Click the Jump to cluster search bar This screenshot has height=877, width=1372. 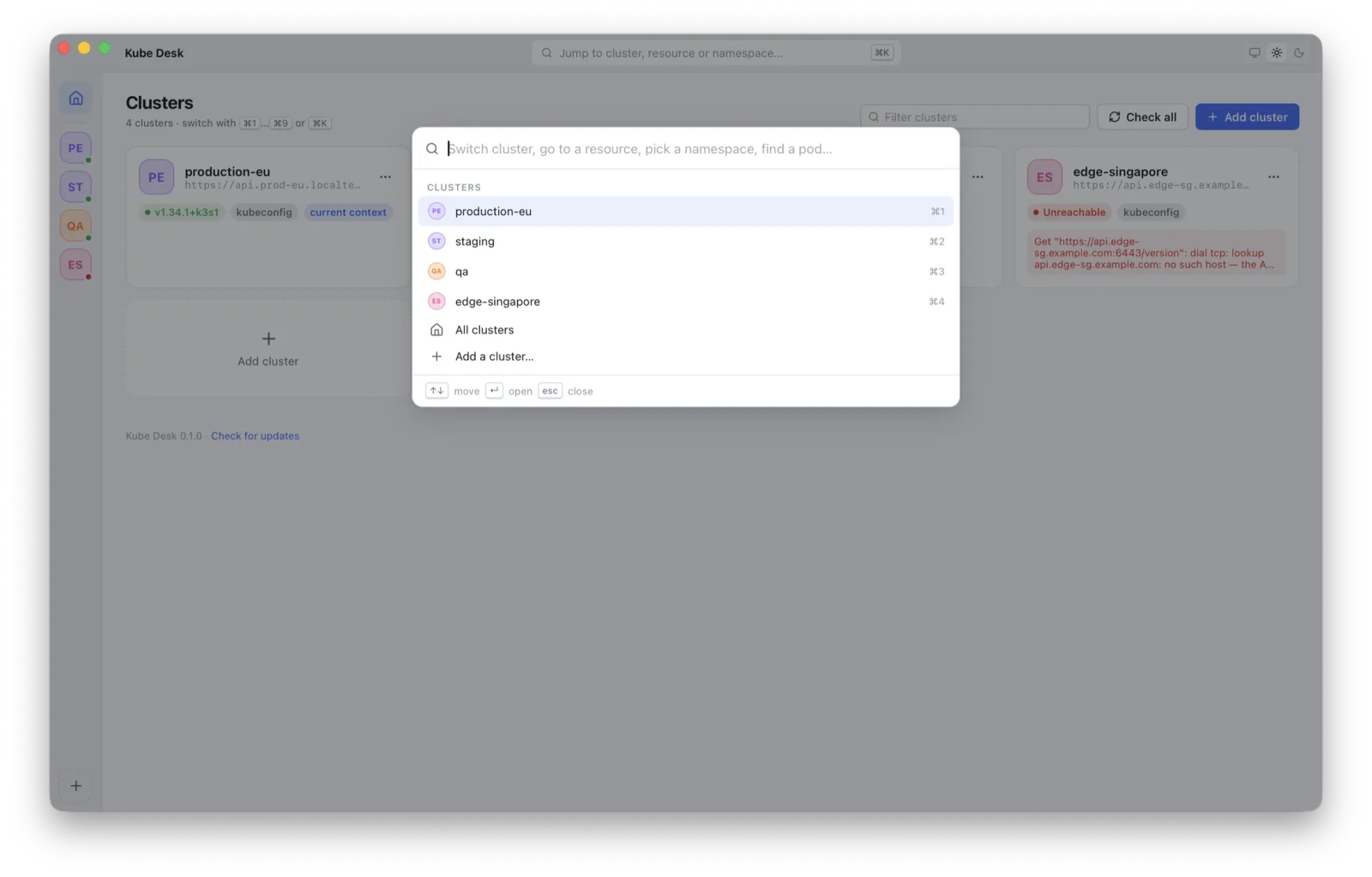716,52
